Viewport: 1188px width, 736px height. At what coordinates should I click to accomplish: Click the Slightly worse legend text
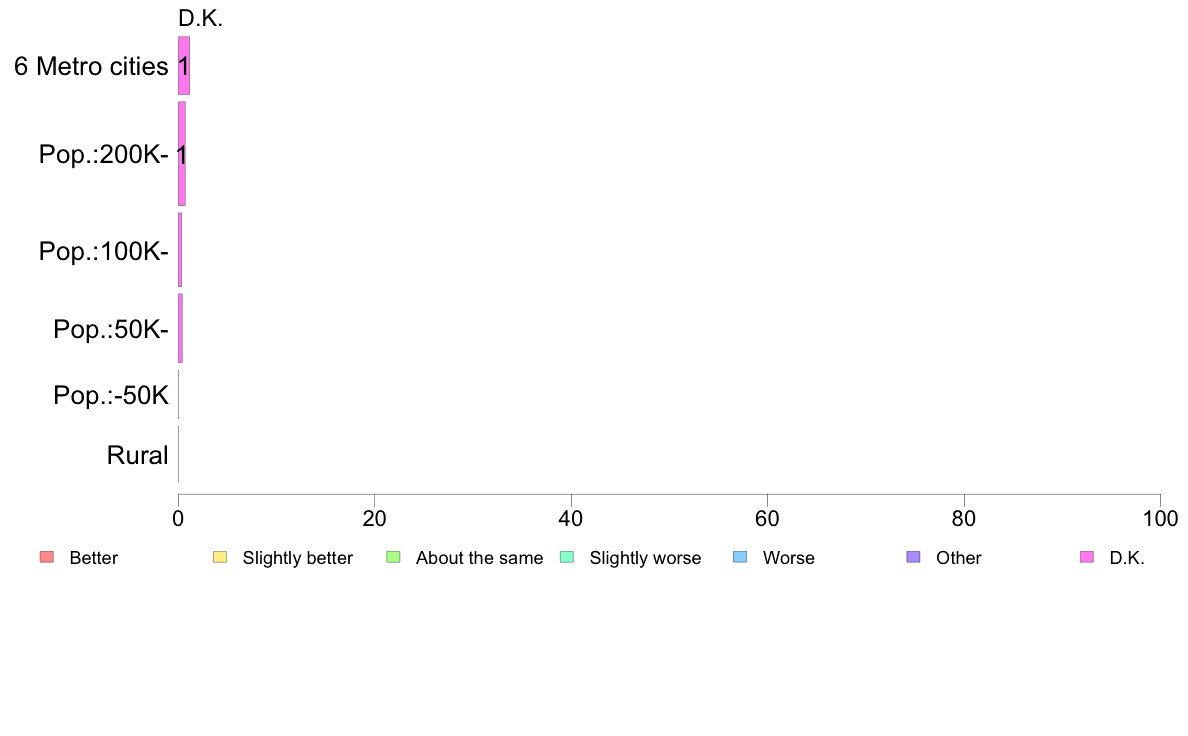point(646,558)
